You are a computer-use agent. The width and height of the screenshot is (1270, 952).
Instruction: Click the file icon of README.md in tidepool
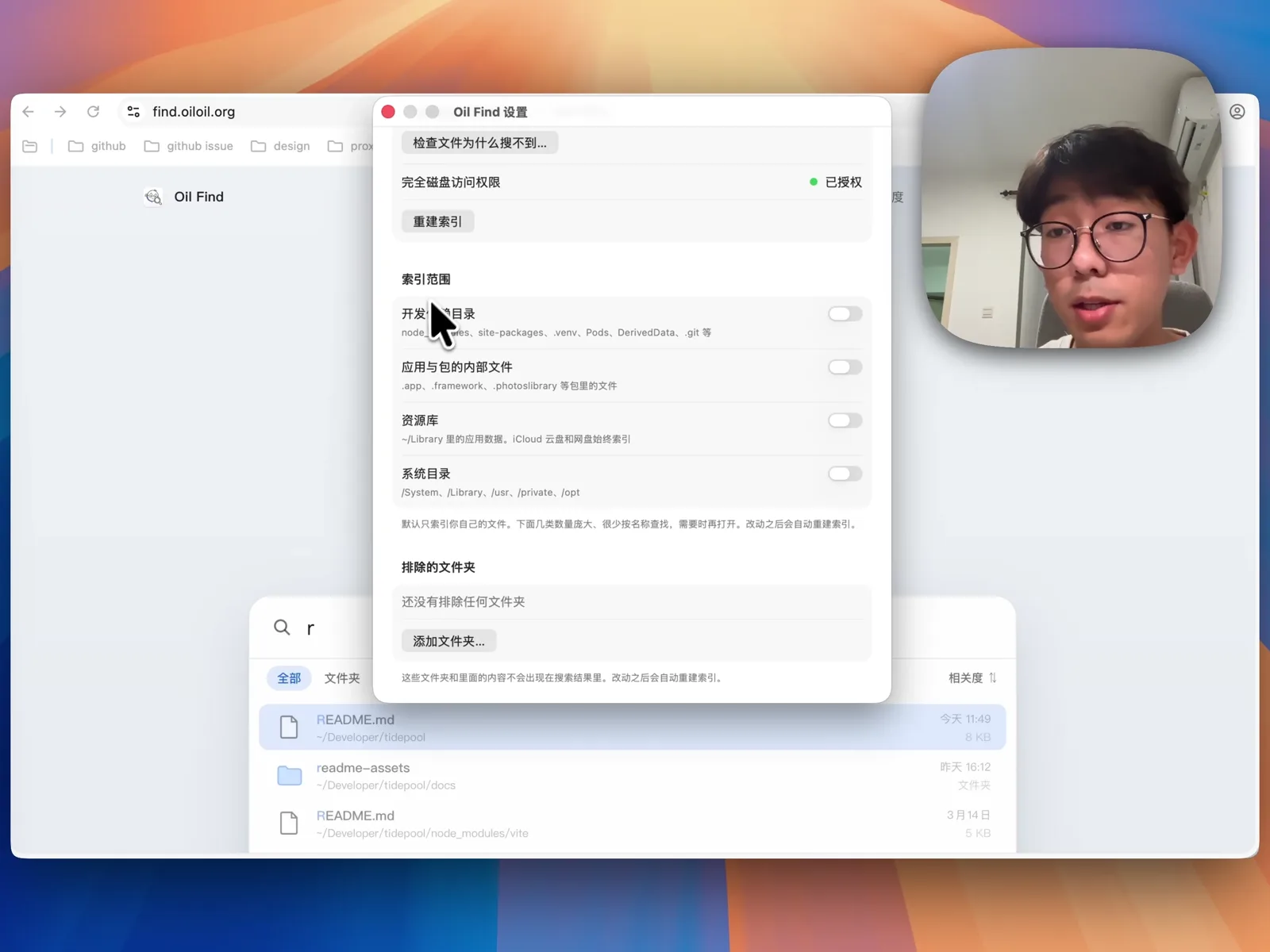pos(289,727)
